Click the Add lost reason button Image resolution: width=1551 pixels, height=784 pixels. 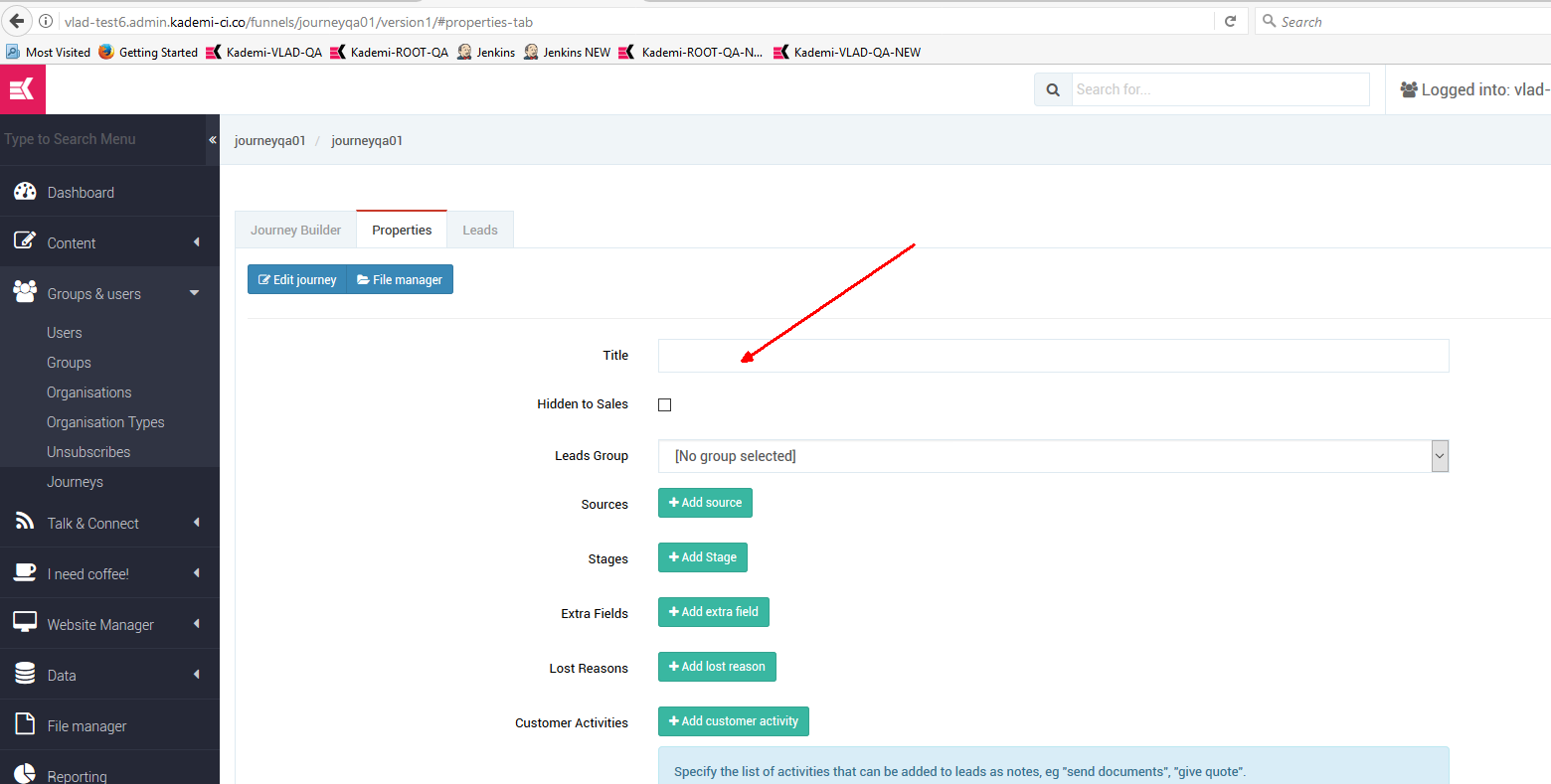(717, 667)
